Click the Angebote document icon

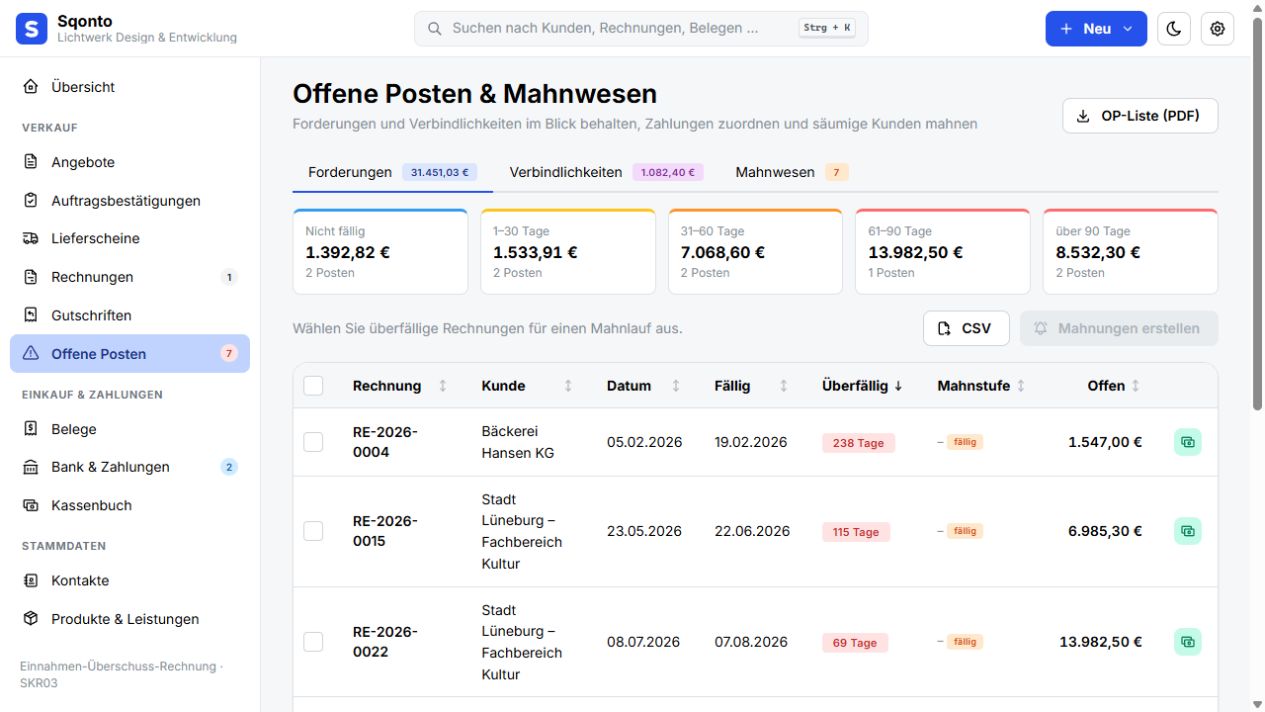(31, 162)
